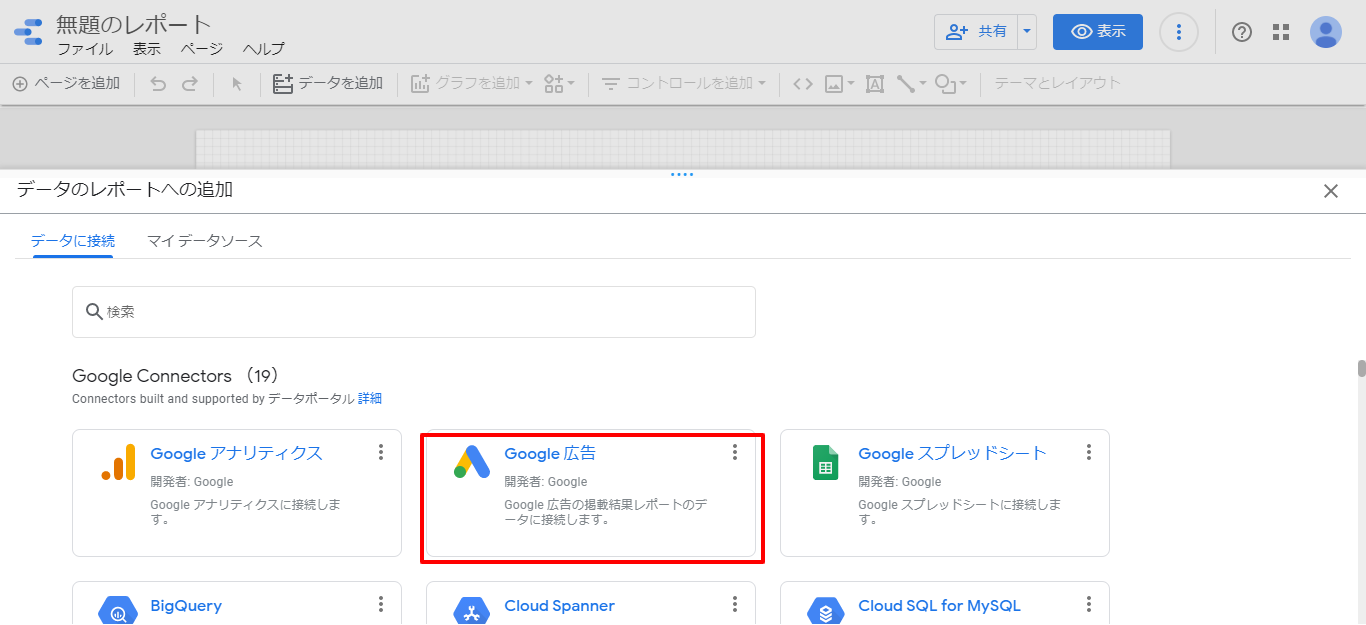Click the Google Analytics bar chart logo

[118, 461]
